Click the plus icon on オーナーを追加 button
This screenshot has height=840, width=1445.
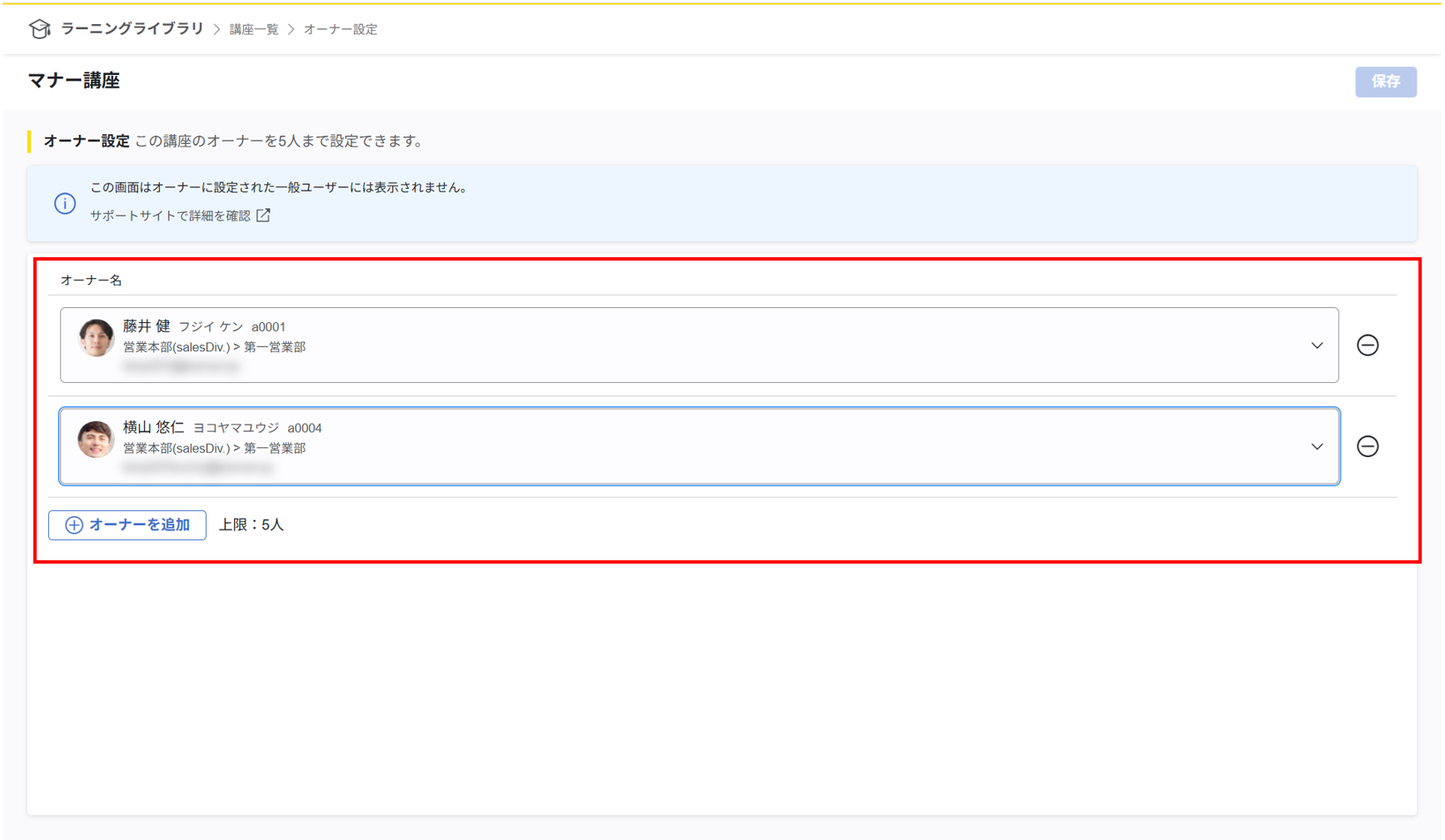[x=73, y=525]
